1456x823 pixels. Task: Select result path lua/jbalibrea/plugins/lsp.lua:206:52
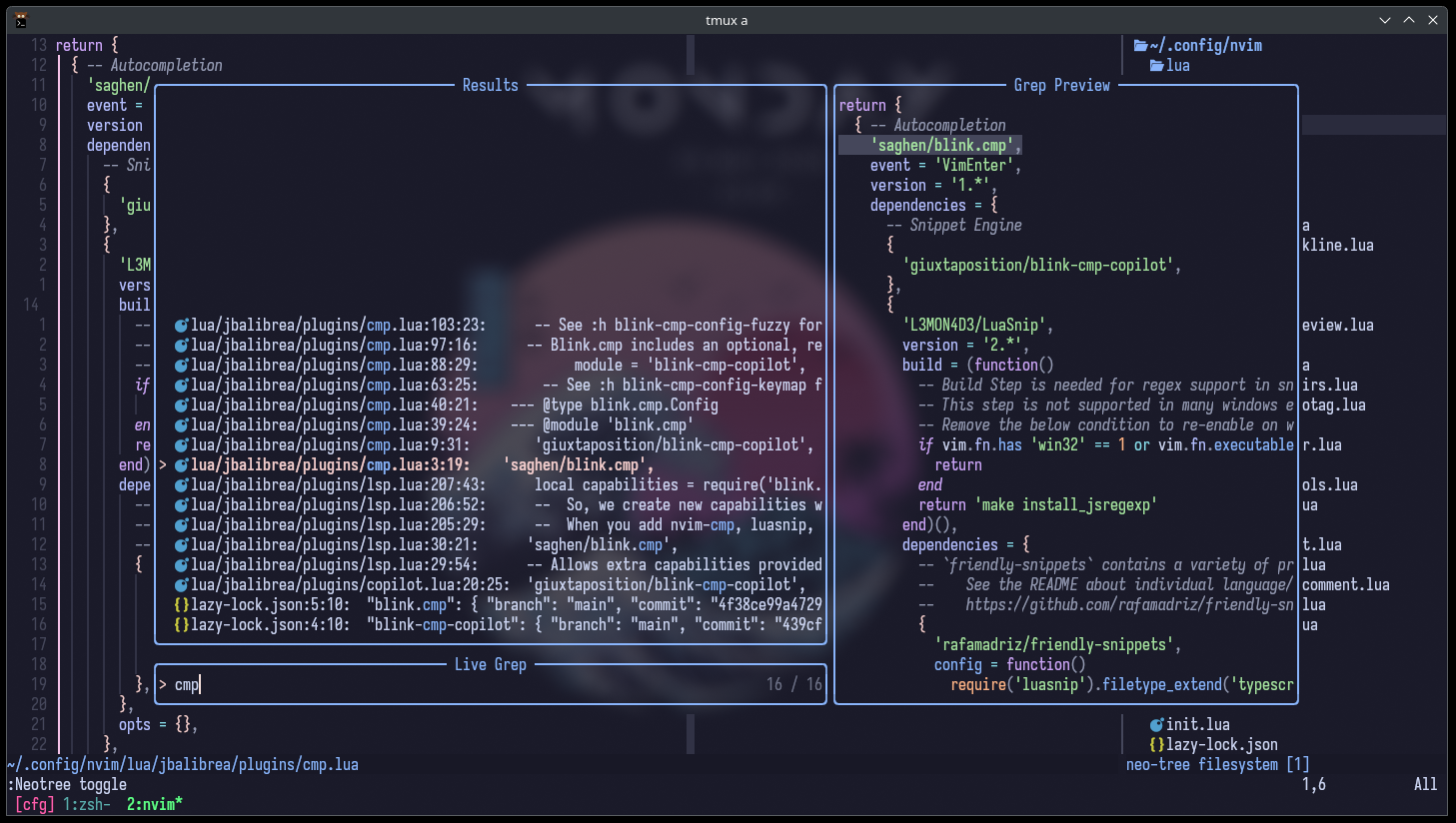pos(338,505)
